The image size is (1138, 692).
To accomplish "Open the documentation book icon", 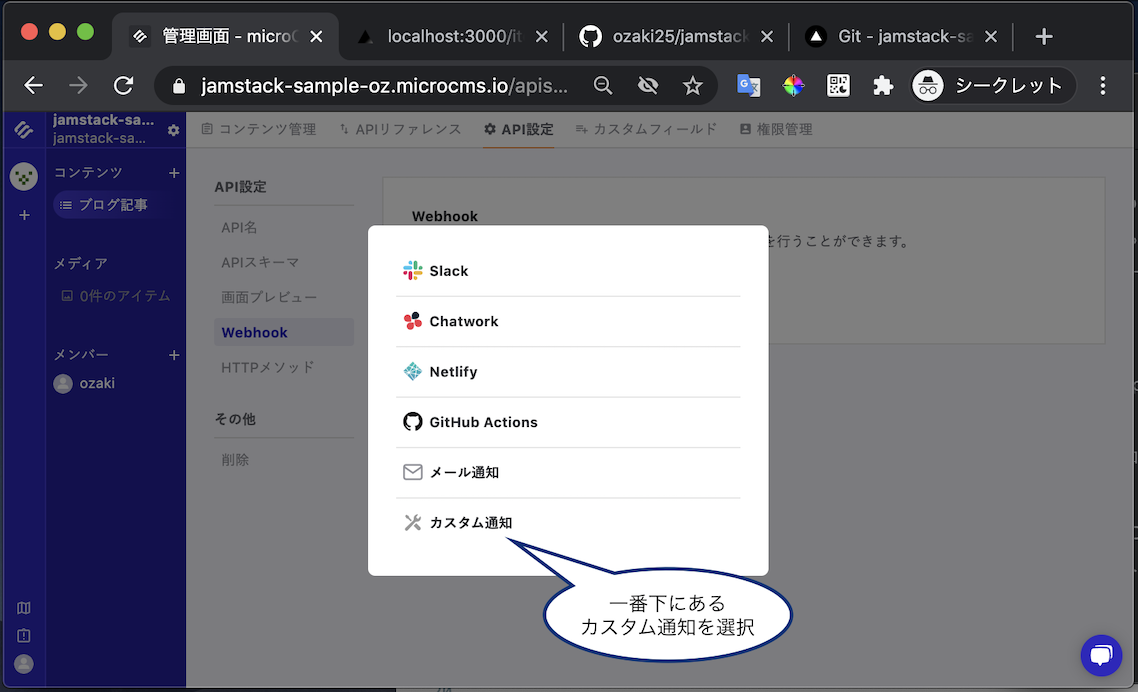I will pos(24,608).
